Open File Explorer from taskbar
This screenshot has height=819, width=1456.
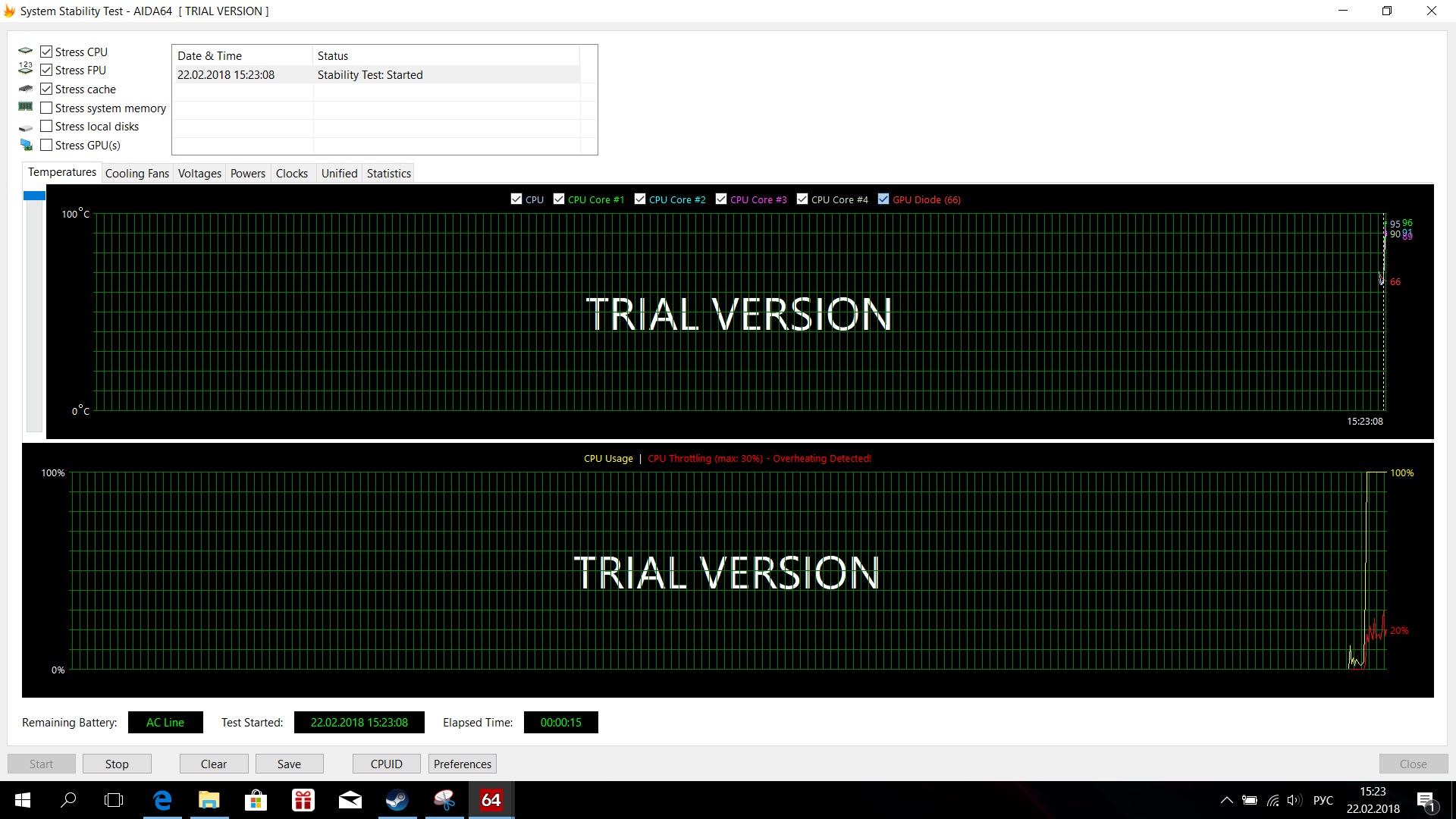click(x=209, y=800)
